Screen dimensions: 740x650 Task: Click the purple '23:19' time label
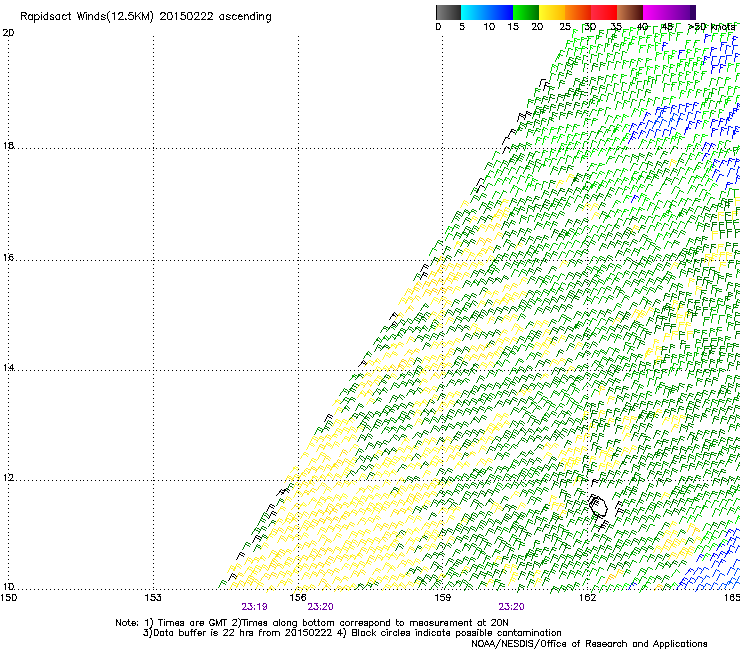pyautogui.click(x=254, y=607)
